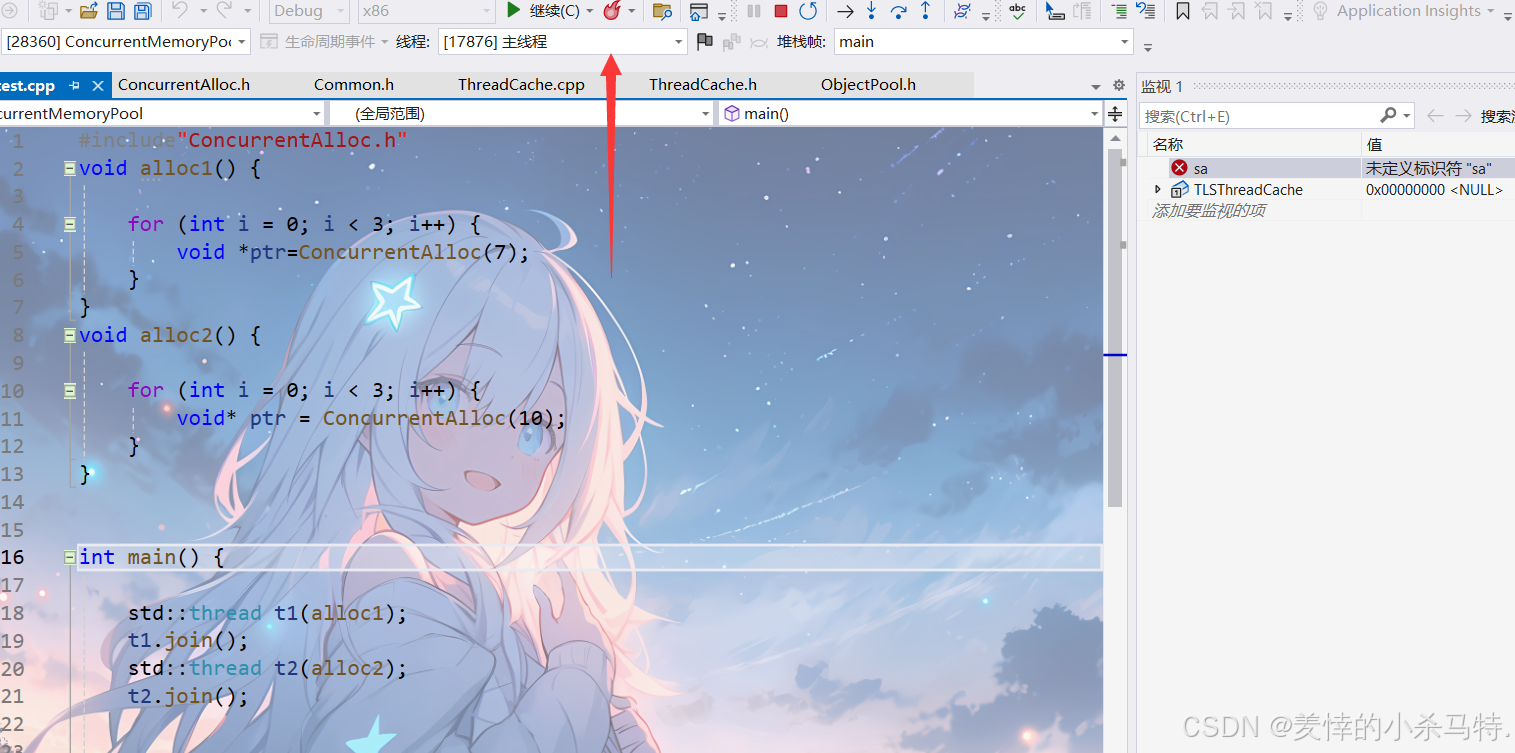Open the thread selector dropdown
Image resolution: width=1515 pixels, height=753 pixels.
562,42
